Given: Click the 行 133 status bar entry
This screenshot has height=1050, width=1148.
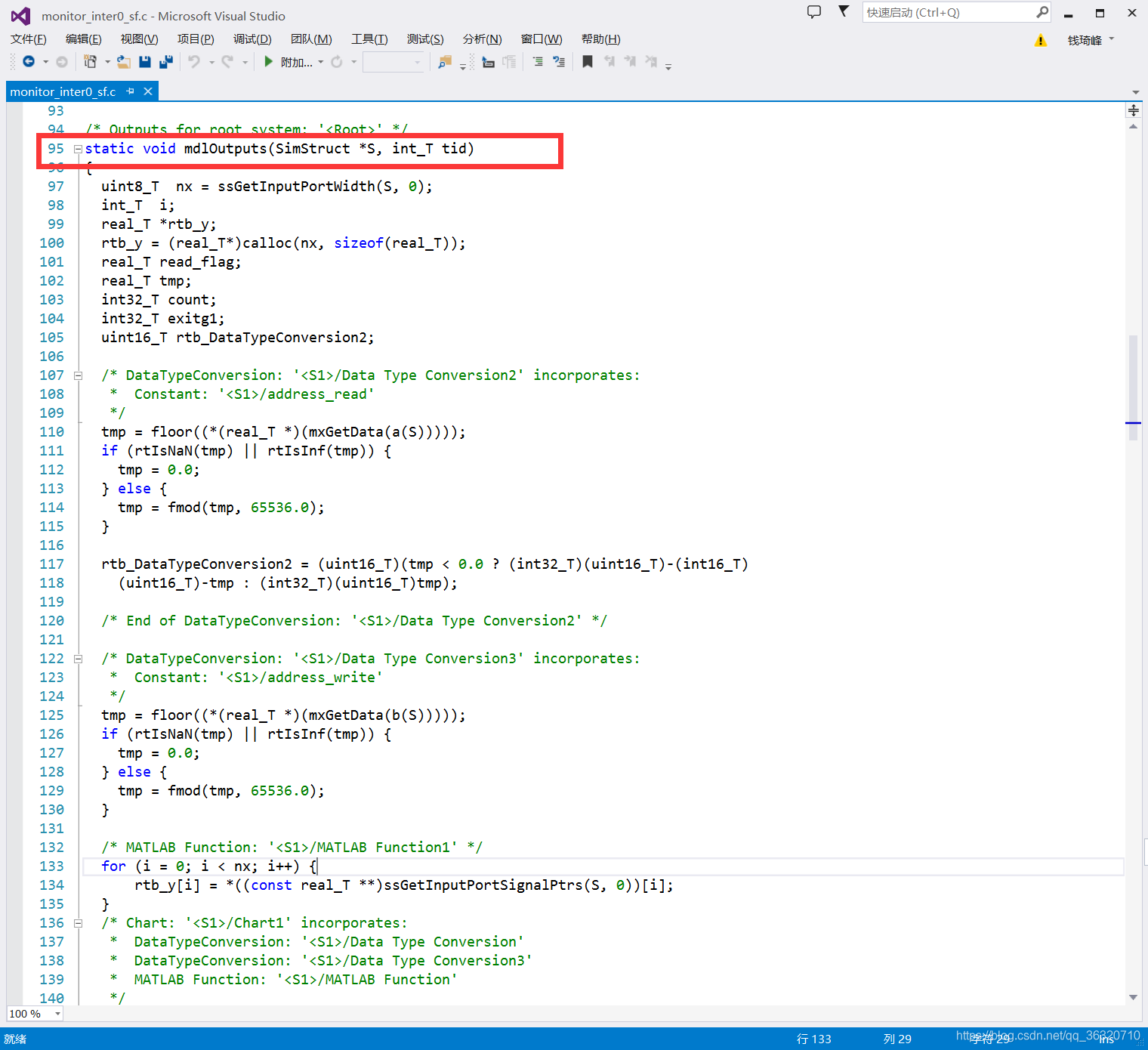Looking at the screenshot, I should (x=813, y=1039).
